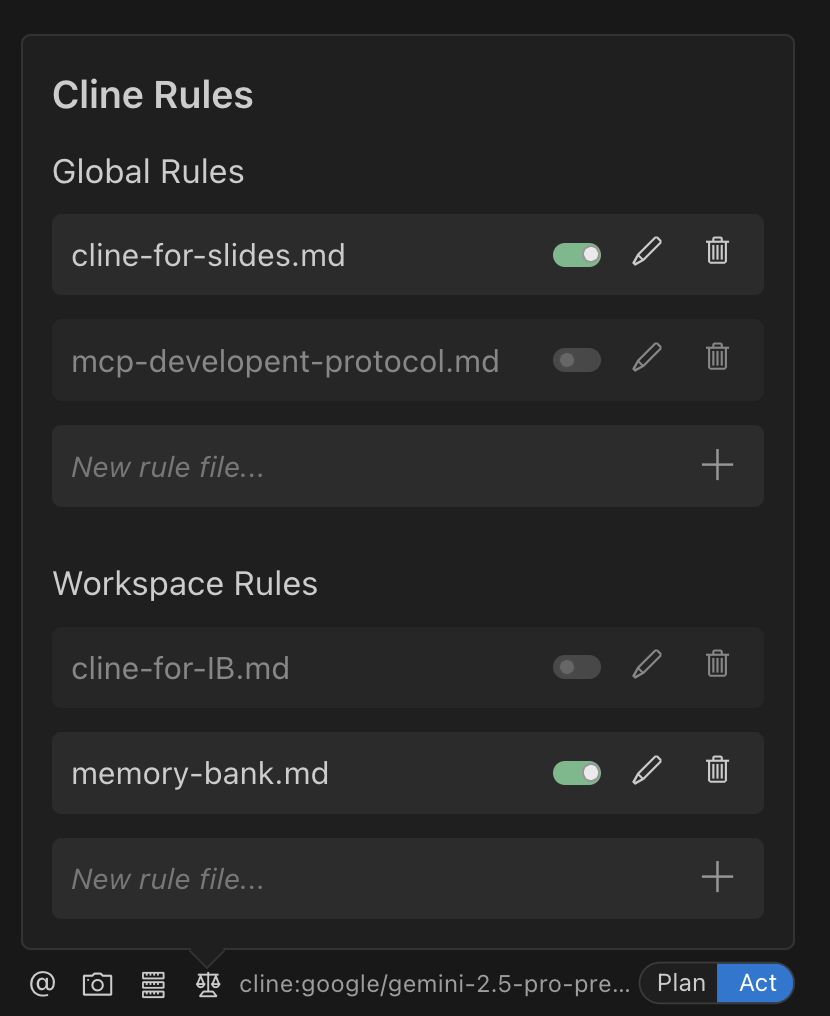Delete the memory-bank.md workspace rule
Screen dimensions: 830x1016
pos(716,770)
